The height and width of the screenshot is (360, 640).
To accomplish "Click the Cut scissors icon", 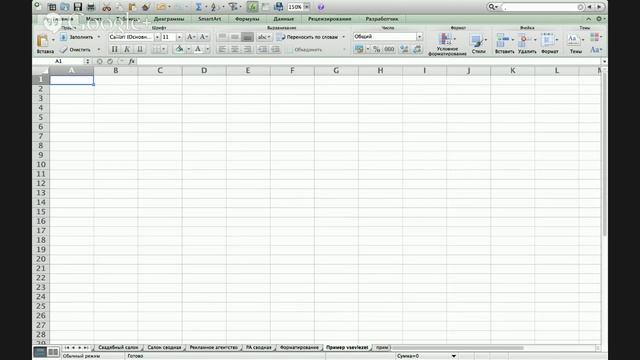I will (x=107, y=7).
